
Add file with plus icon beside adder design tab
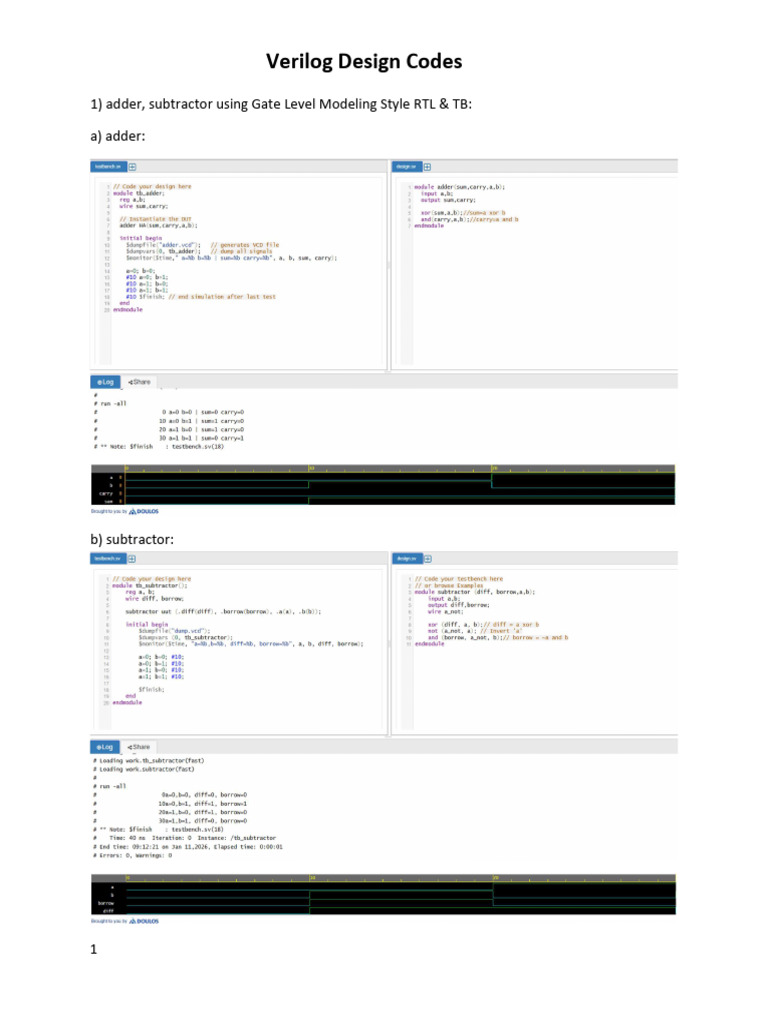[427, 167]
